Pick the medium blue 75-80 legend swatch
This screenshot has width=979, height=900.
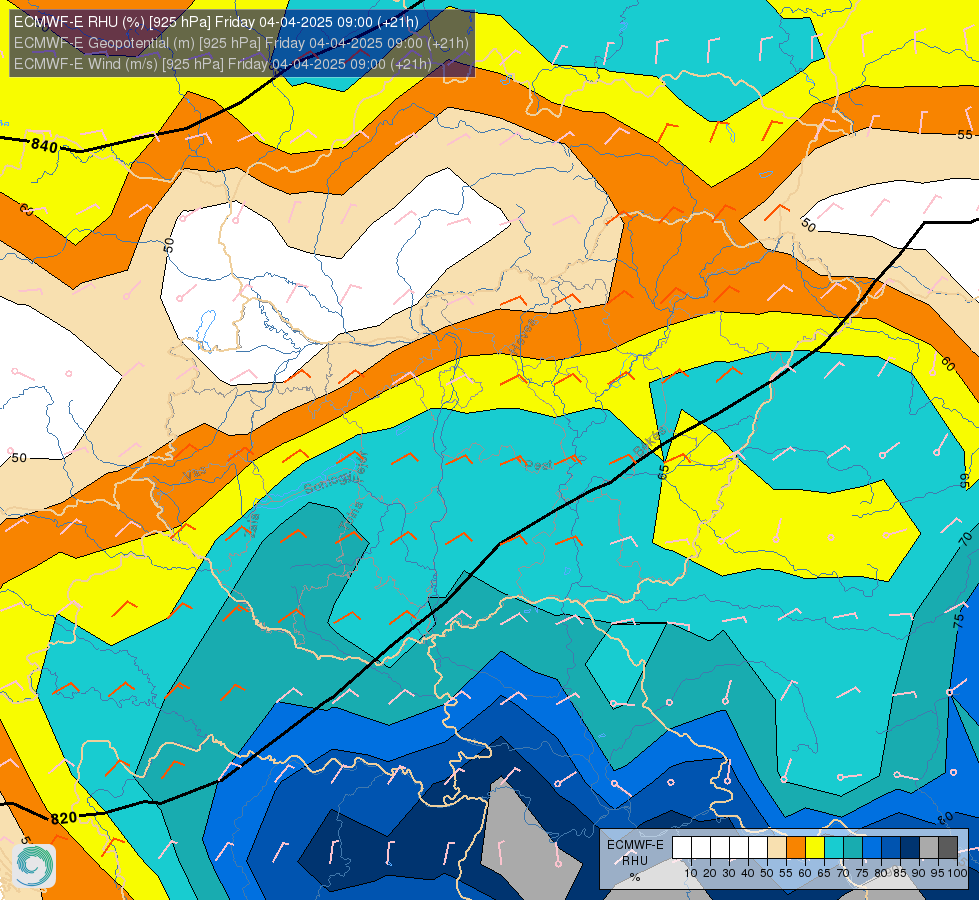point(872,847)
